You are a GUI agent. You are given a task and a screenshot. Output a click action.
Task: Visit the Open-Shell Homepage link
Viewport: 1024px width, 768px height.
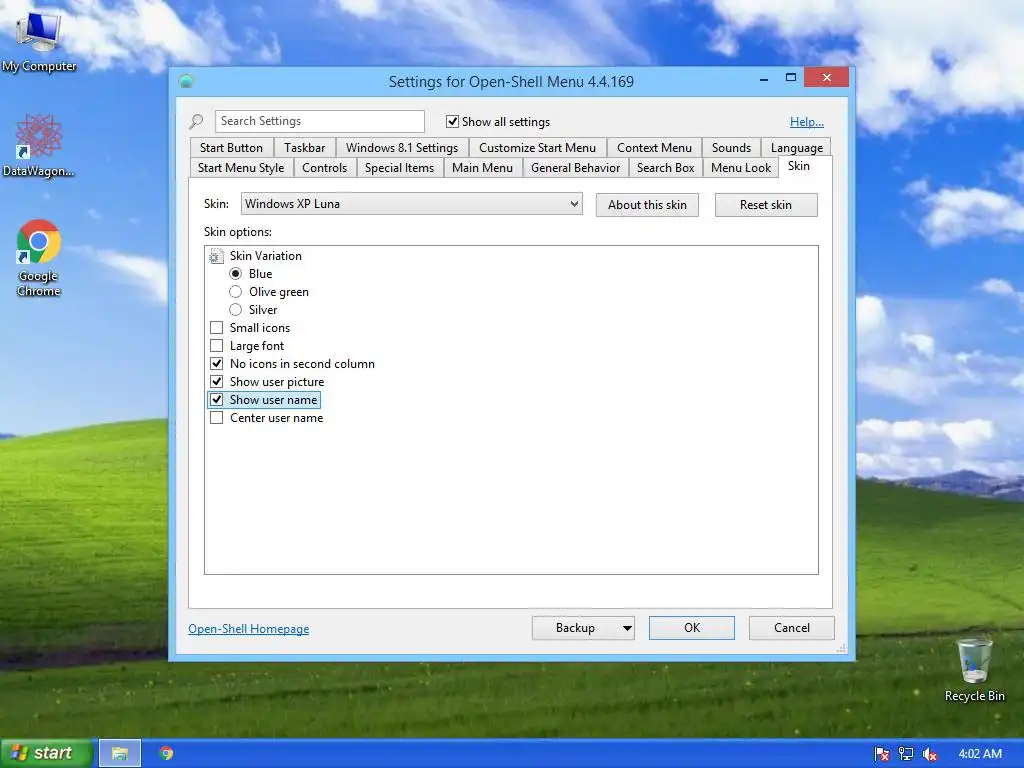click(249, 629)
